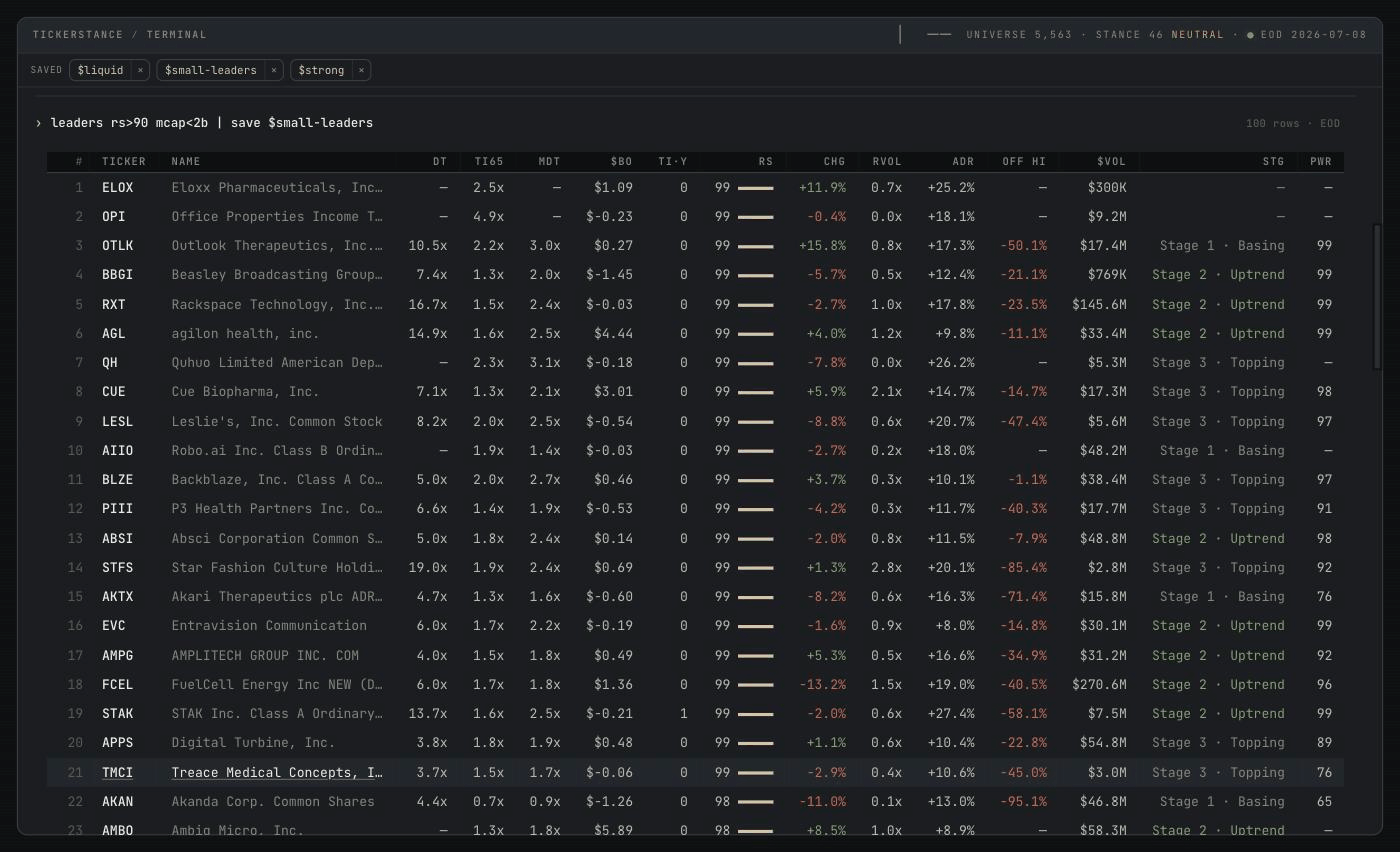Click the $270.6M volume for FCEL

point(1099,684)
